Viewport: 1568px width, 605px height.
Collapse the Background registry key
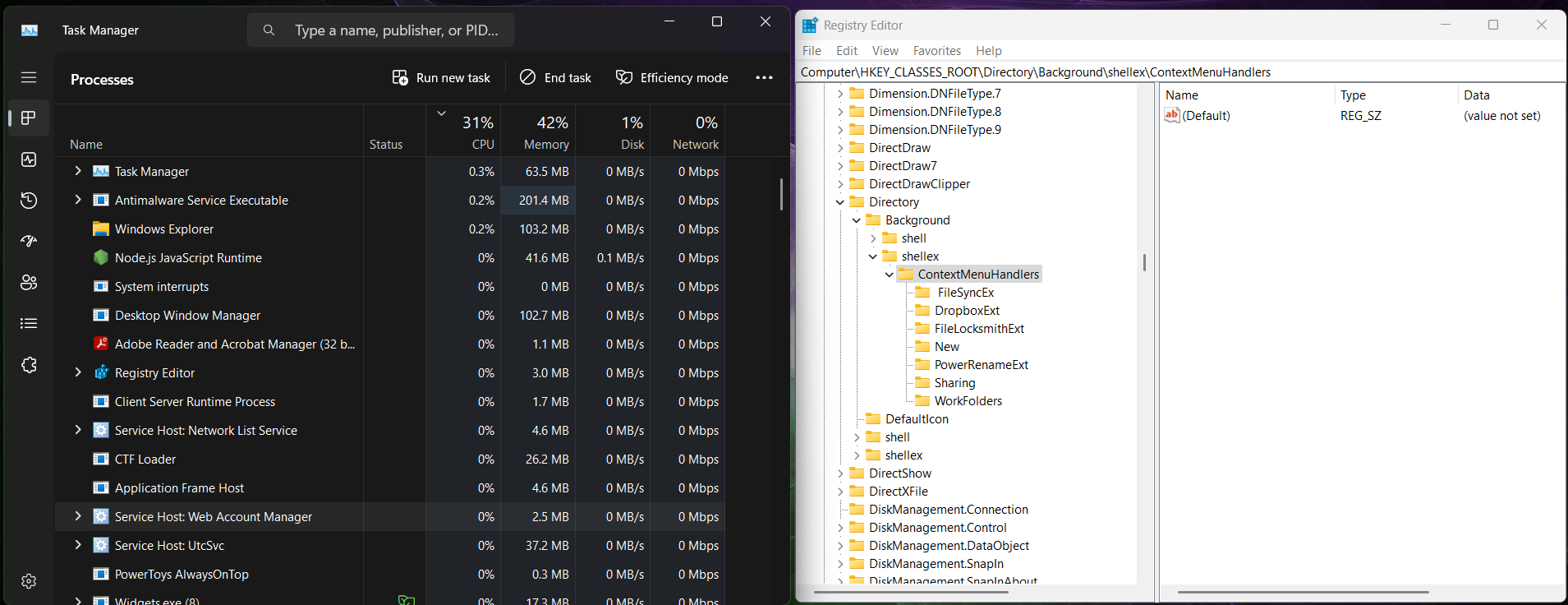857,220
